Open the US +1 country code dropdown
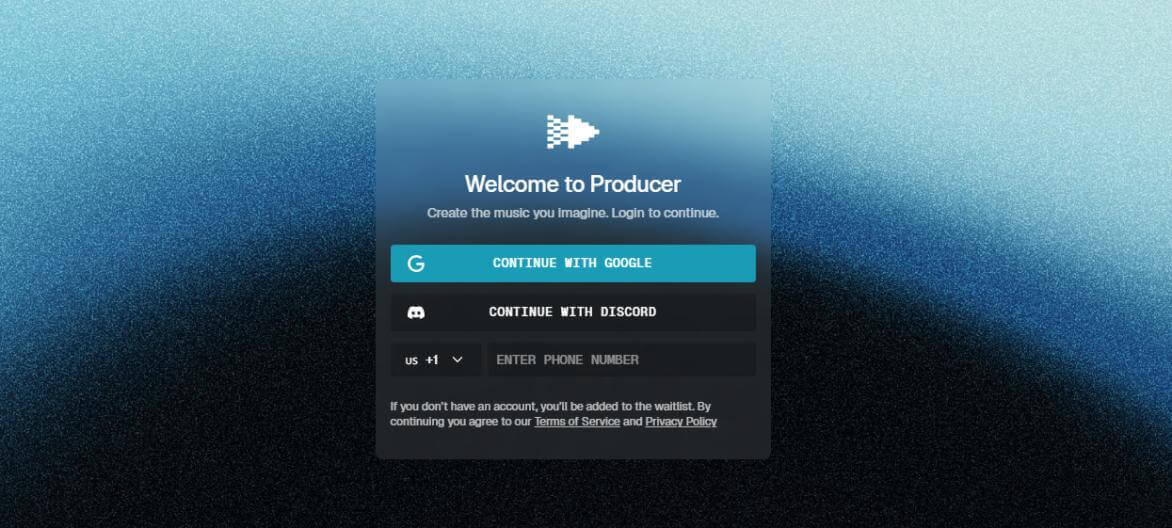 [x=435, y=360]
